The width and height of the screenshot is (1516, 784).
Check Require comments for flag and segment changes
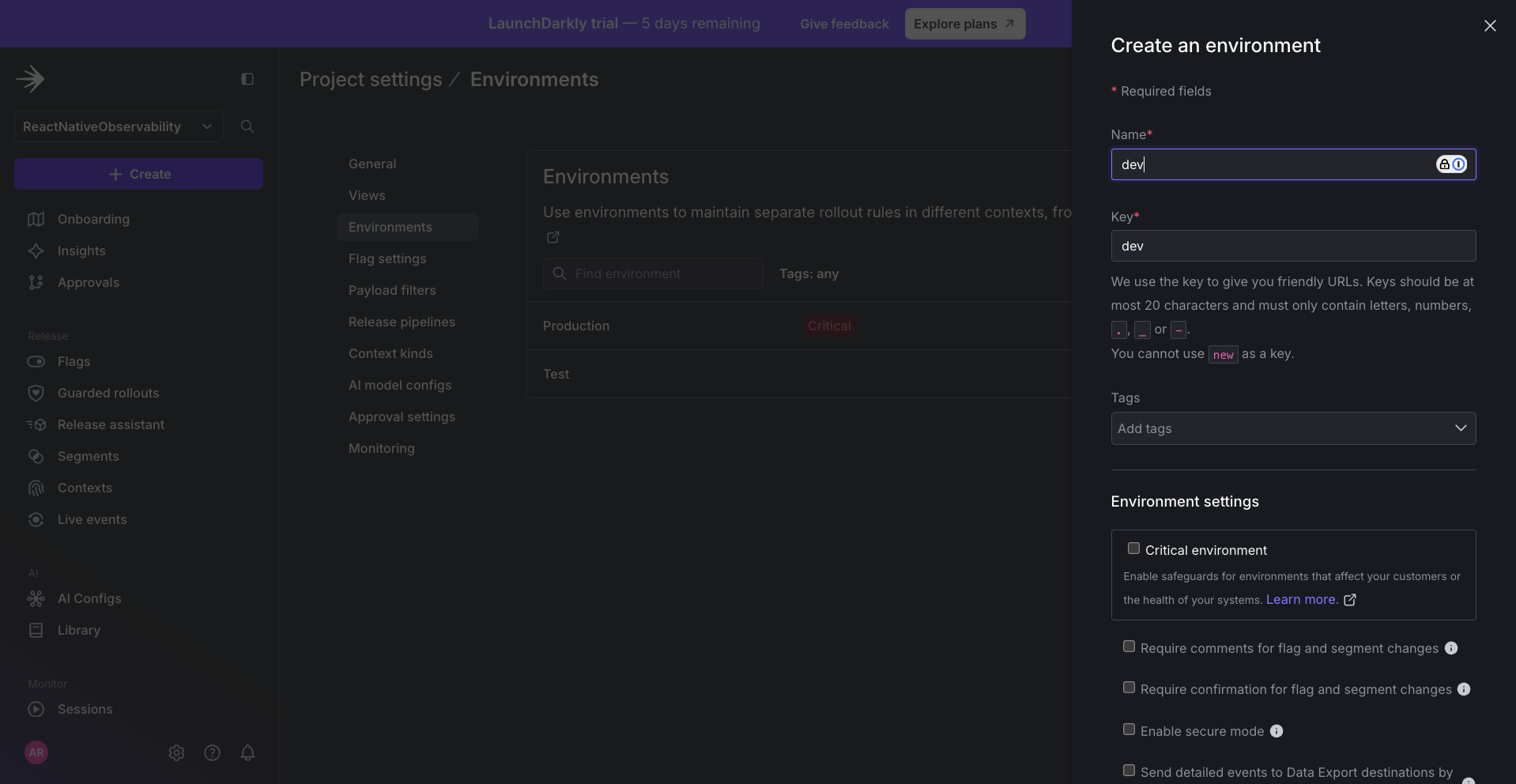(x=1128, y=646)
